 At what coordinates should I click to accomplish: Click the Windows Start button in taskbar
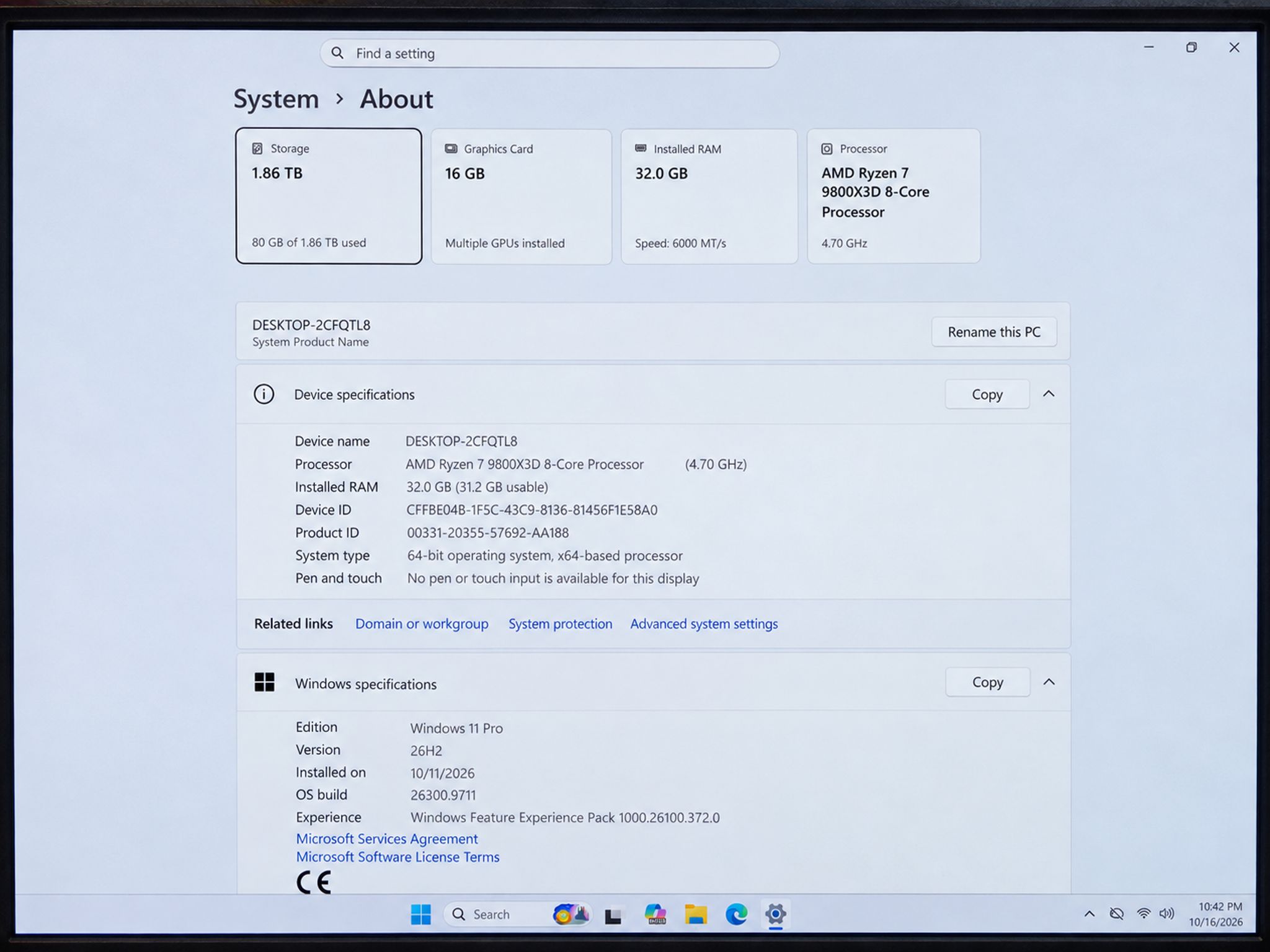[420, 914]
